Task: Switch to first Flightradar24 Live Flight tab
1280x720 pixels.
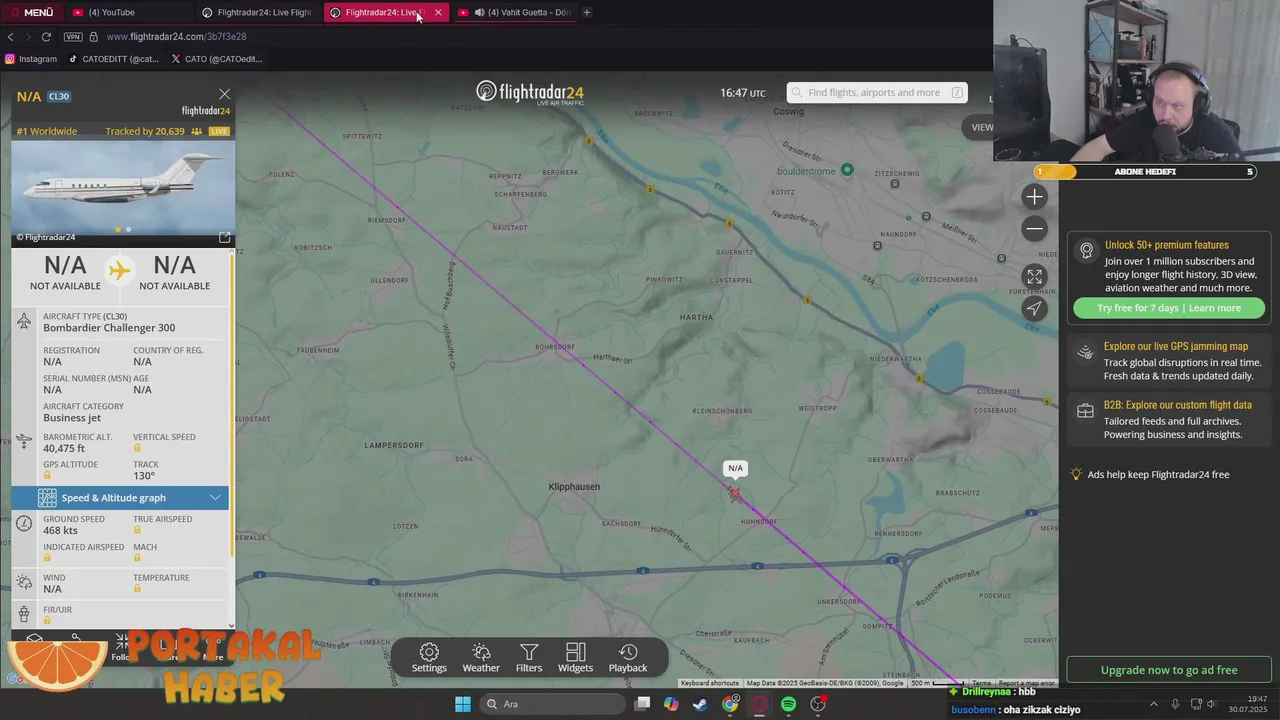Action: (256, 12)
